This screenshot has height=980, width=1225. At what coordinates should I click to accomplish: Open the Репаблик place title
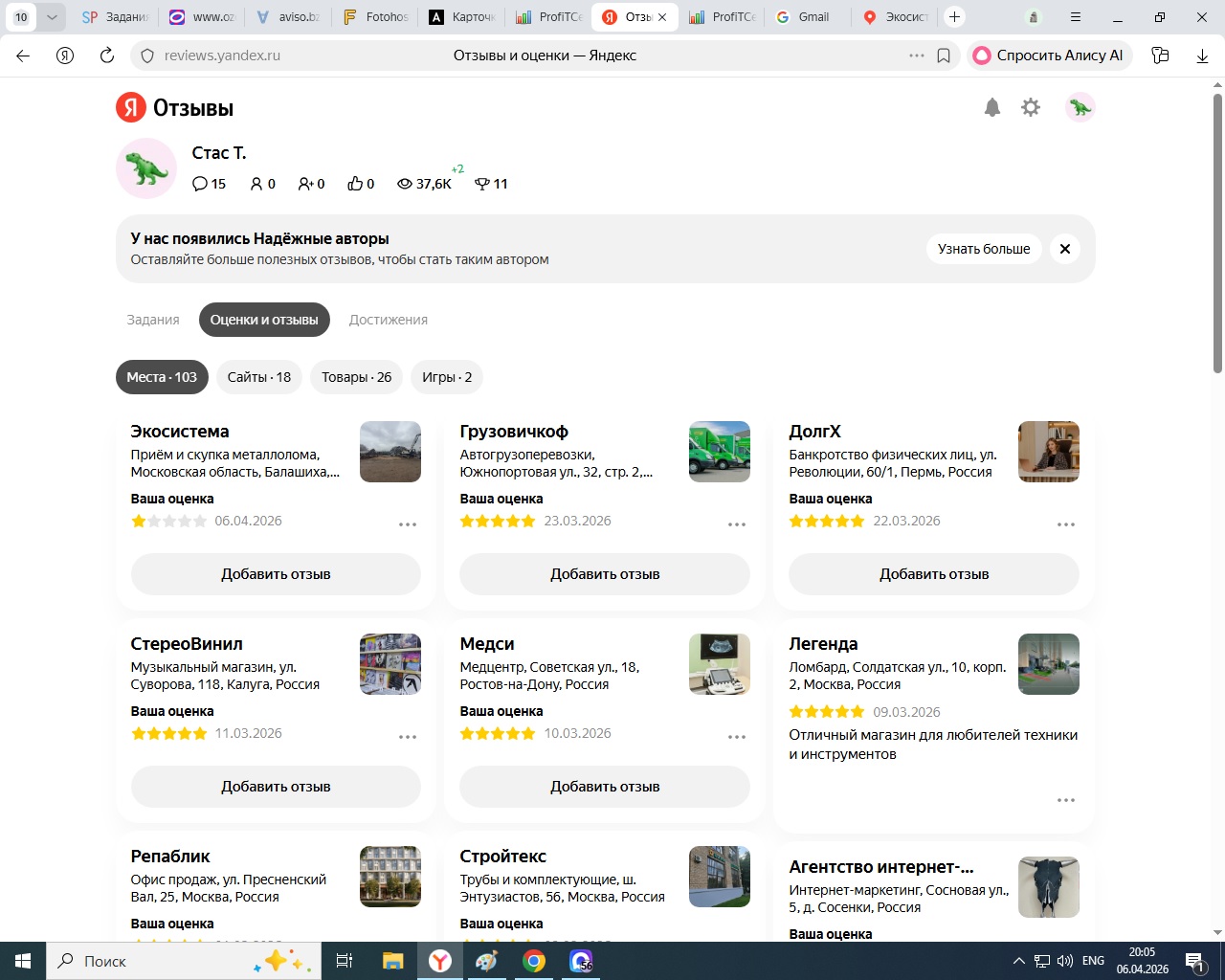click(x=170, y=857)
